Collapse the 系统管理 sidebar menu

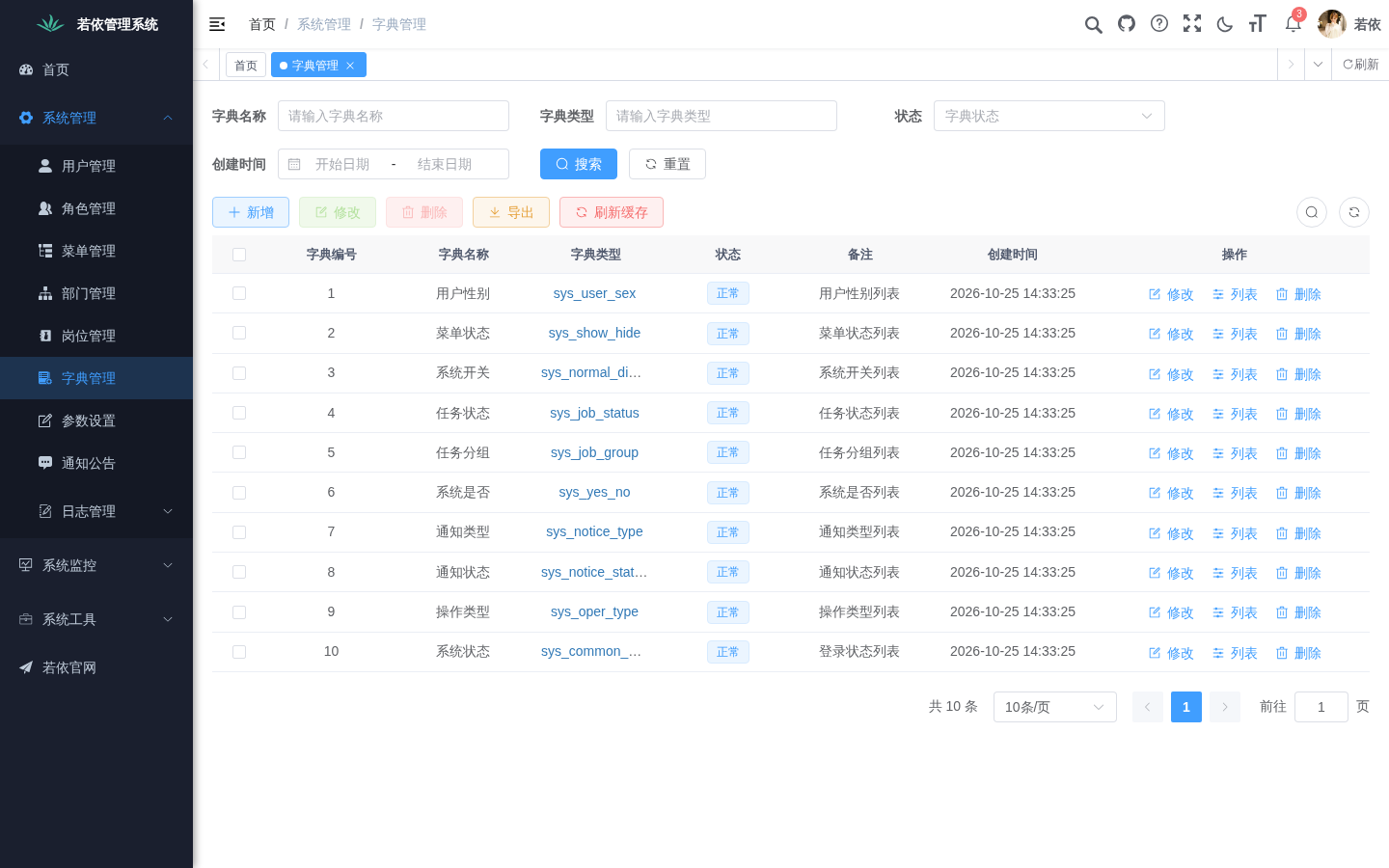[x=96, y=118]
